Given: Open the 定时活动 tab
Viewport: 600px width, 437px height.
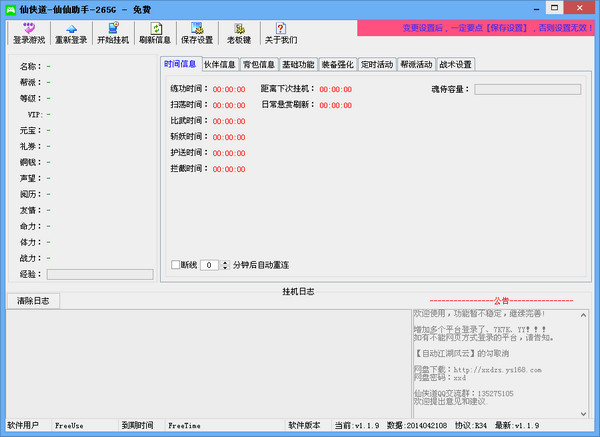Looking at the screenshot, I should tap(377, 64).
